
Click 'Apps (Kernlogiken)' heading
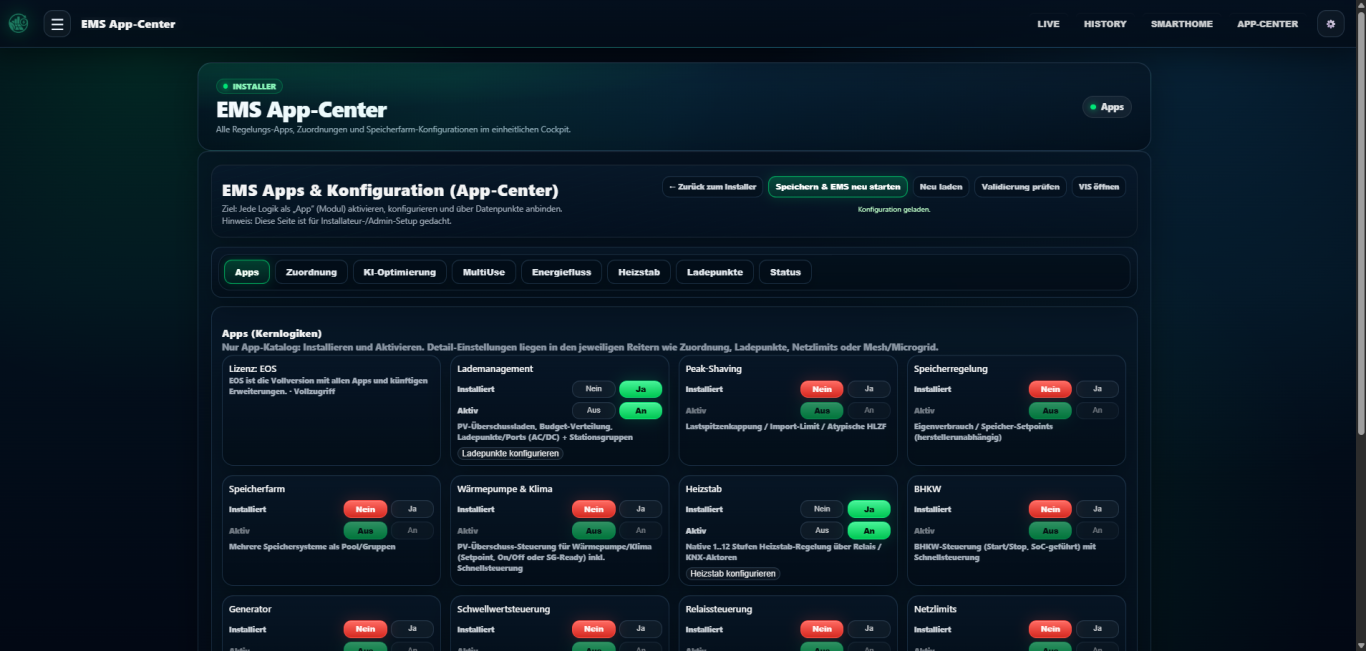[272, 333]
